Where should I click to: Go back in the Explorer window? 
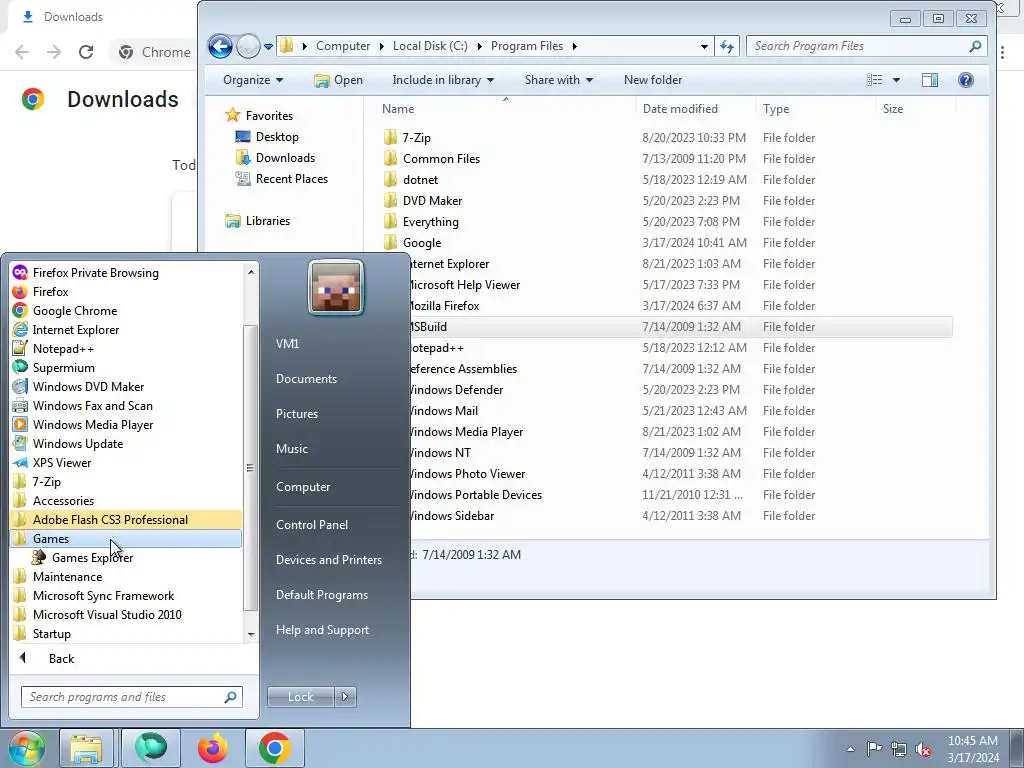220,46
